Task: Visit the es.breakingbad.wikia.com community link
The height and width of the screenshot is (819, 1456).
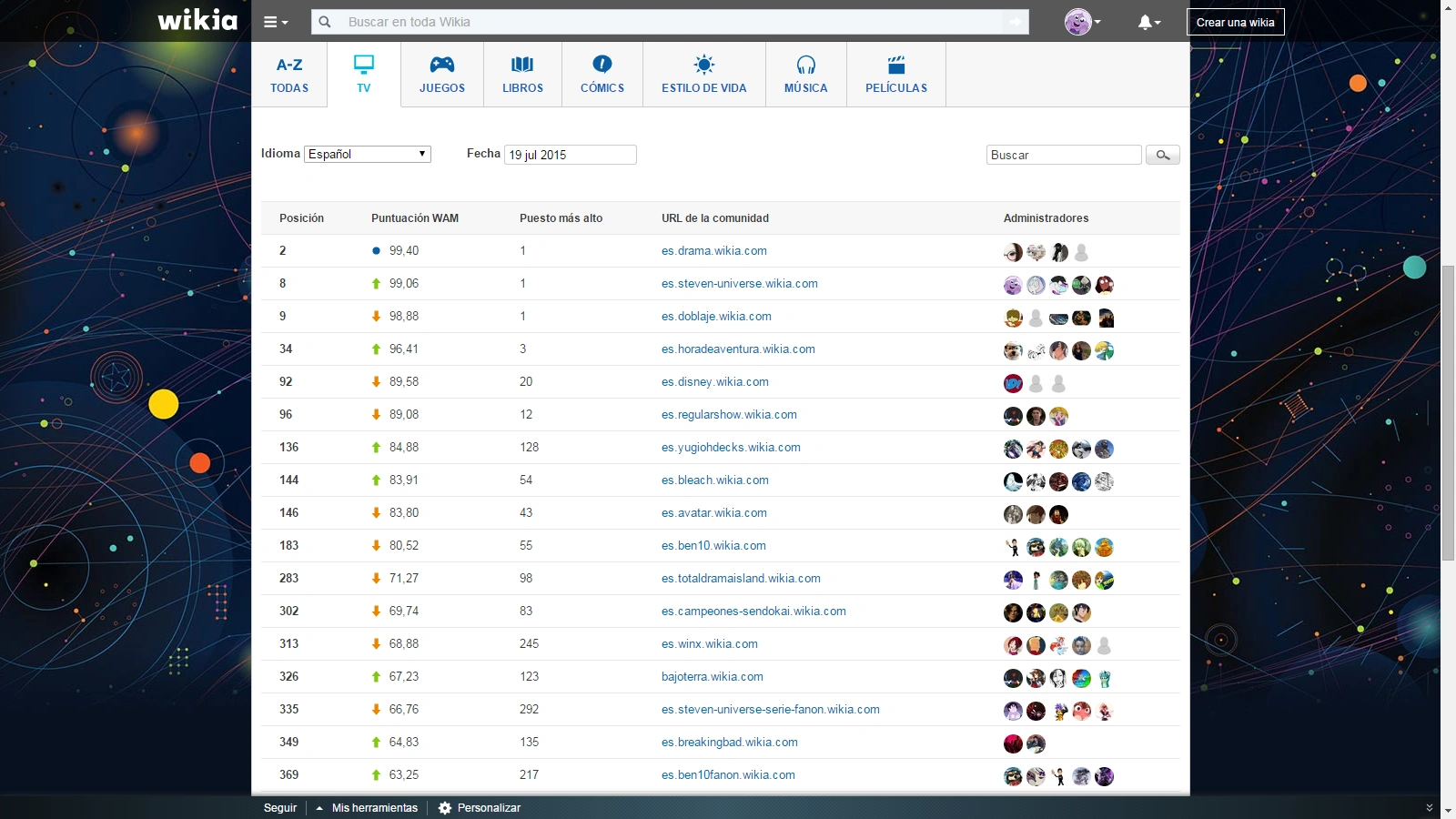Action: [729, 743]
